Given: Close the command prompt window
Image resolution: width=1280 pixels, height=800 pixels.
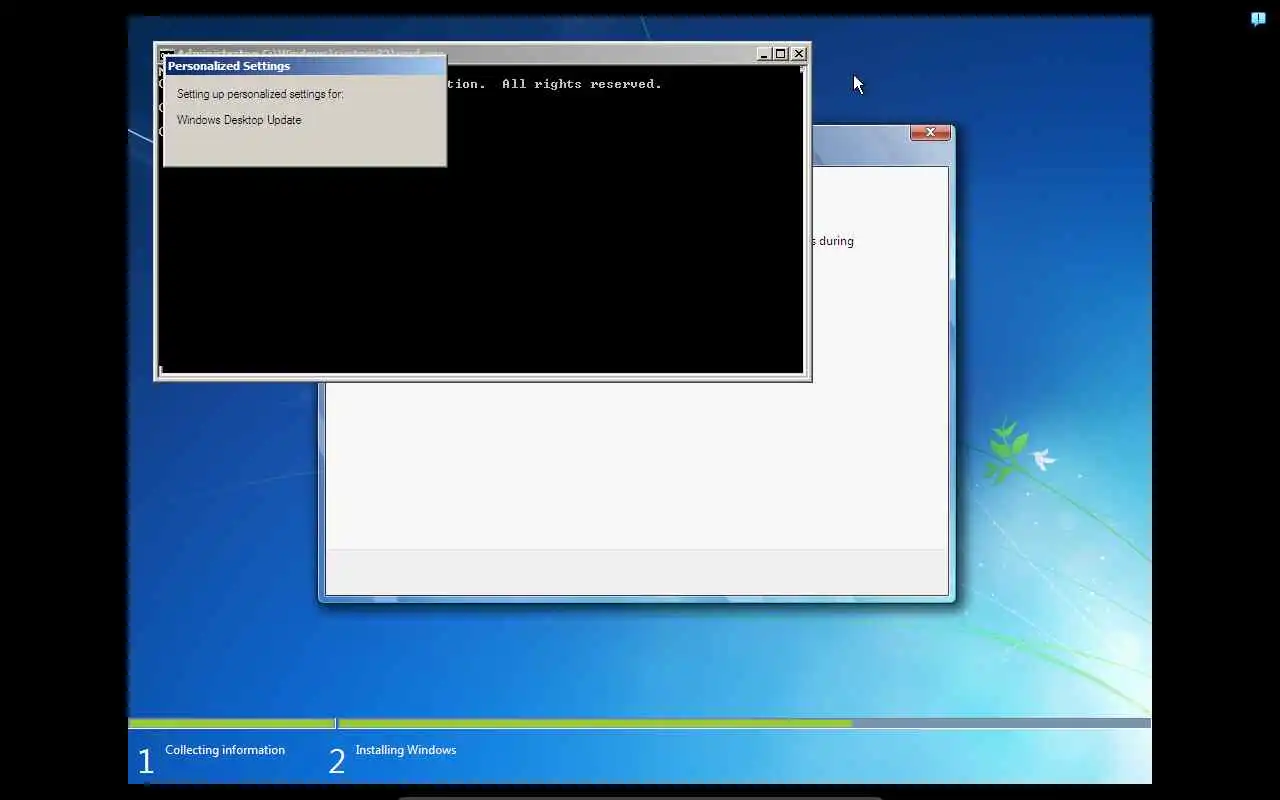Looking at the screenshot, I should click(x=799, y=54).
